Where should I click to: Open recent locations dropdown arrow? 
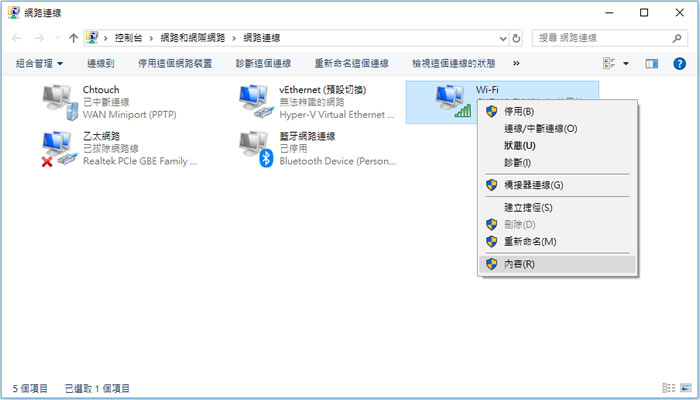(x=58, y=38)
